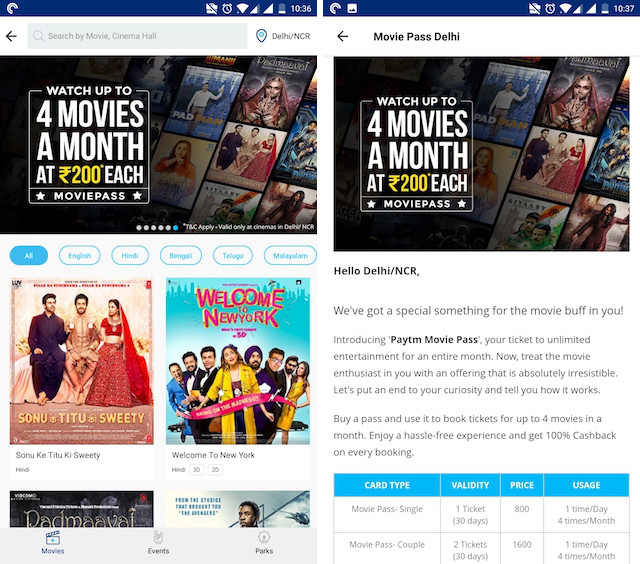Tap the Movie Pass Delhi title
Screen dimensions: 640x564
(416, 37)
